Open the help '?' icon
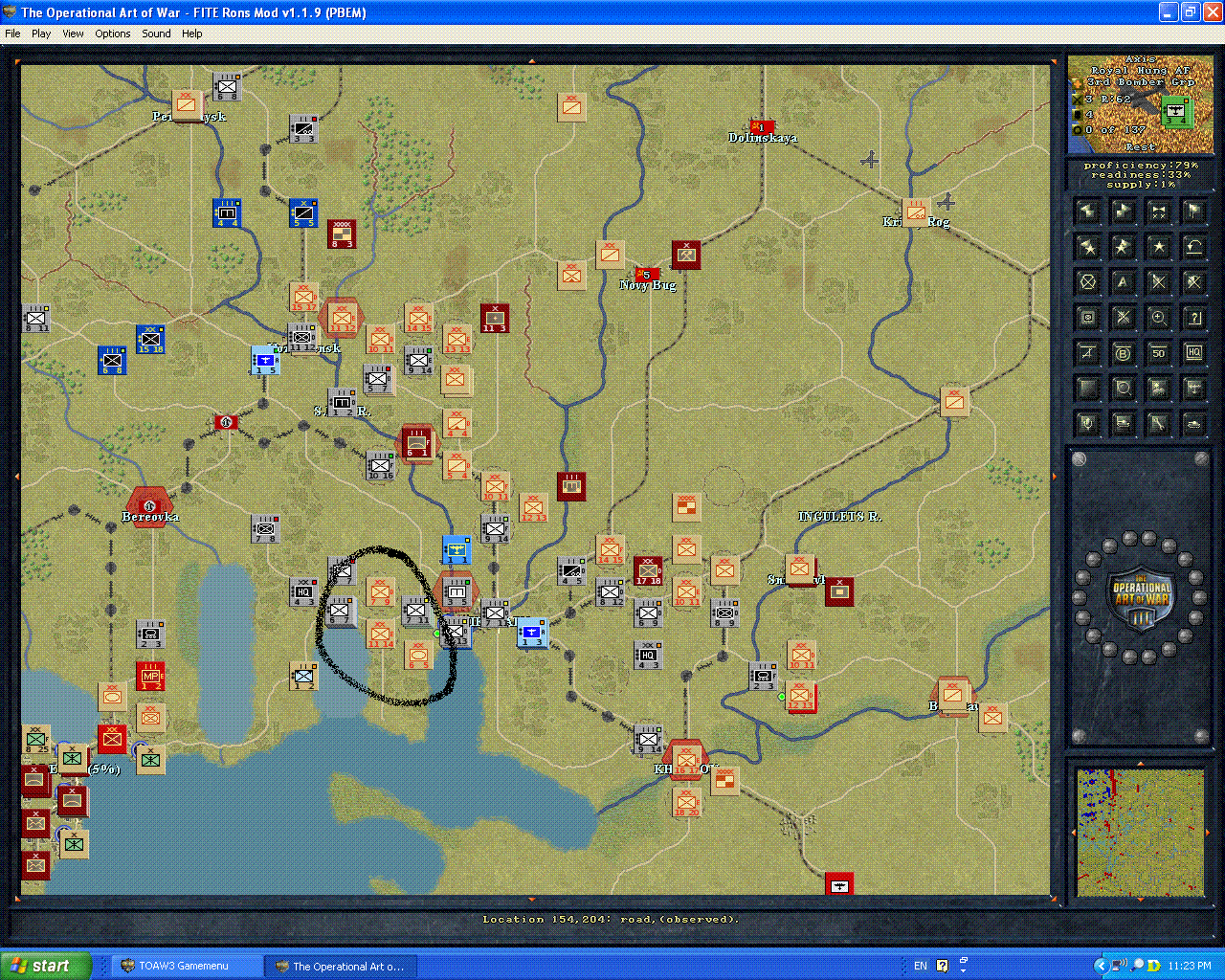 point(1192,316)
